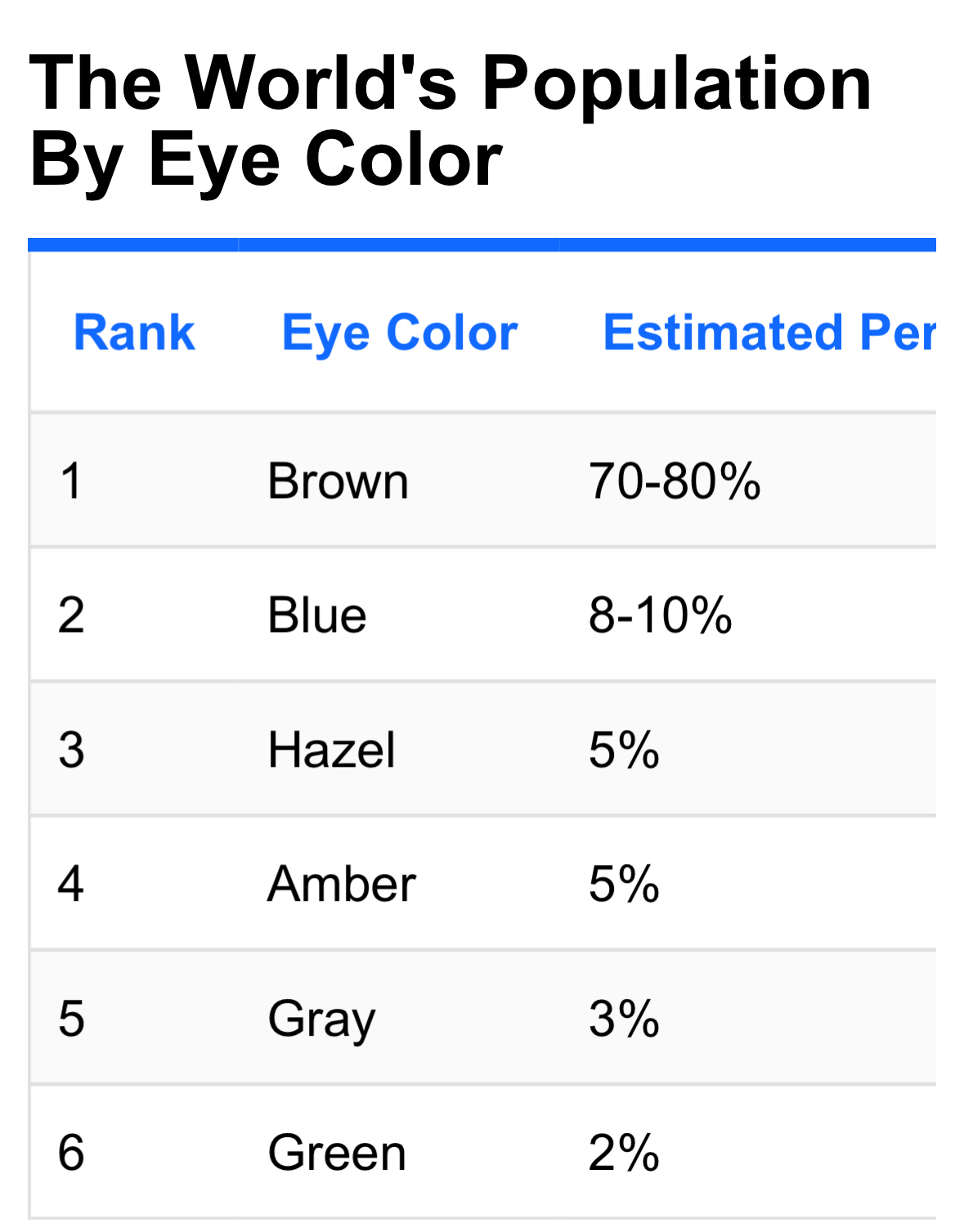
Task: Click the 8-10% percentage cell
Action: tap(660, 615)
